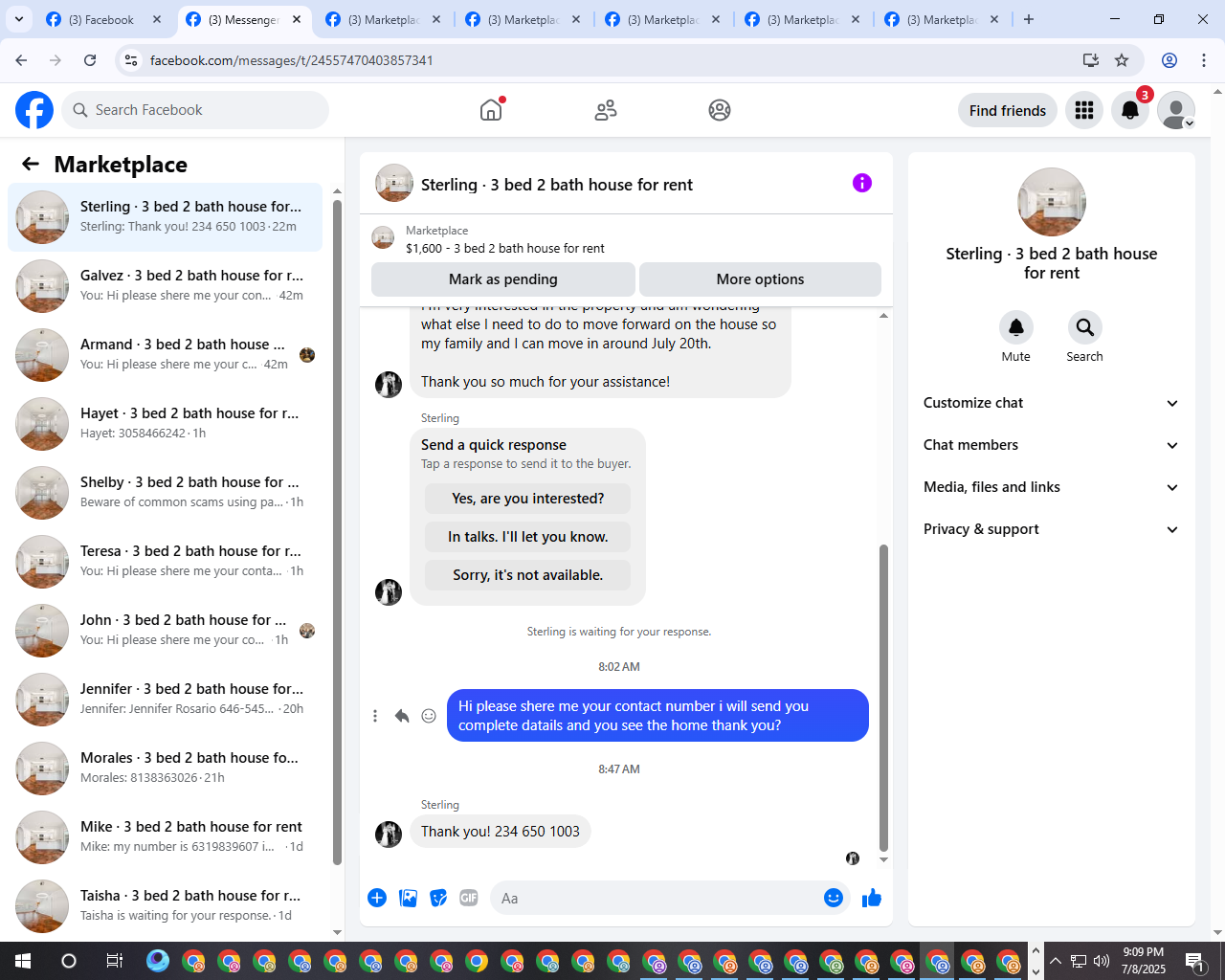This screenshot has width=1225, height=980.
Task: Expand Privacy & support section
Action: point(1052,529)
